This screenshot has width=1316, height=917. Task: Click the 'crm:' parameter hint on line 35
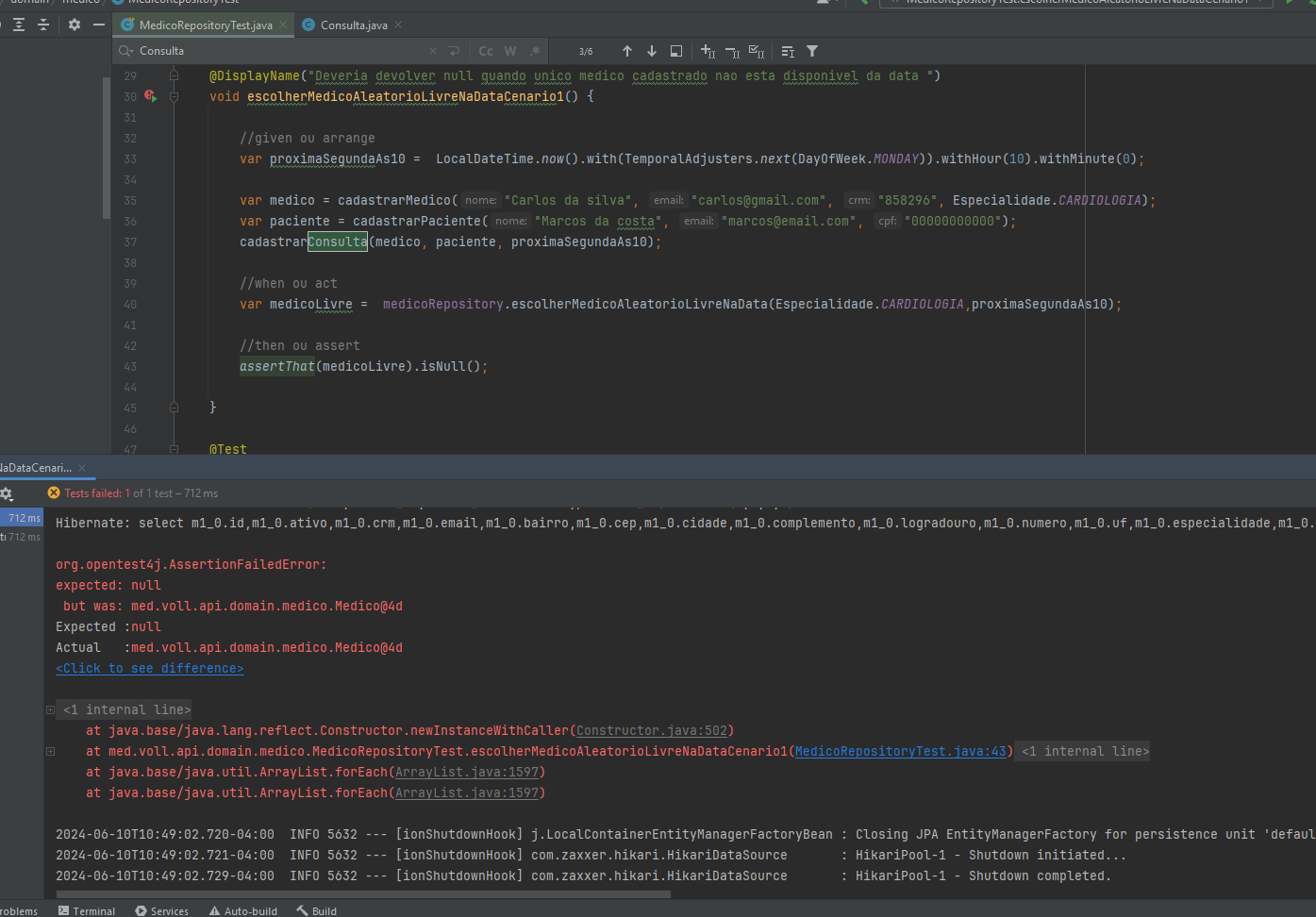(859, 200)
